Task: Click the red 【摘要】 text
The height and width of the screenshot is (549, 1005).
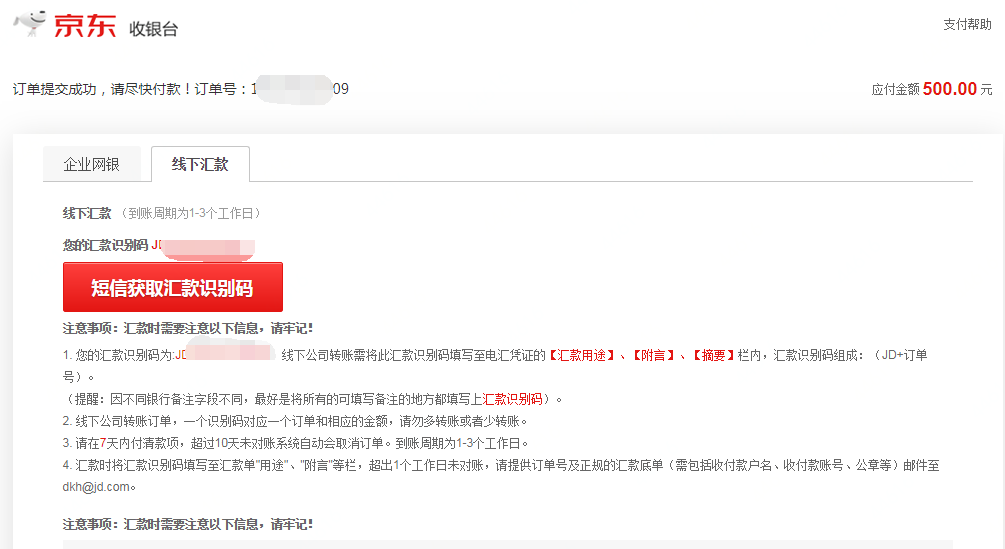Action: click(x=713, y=356)
